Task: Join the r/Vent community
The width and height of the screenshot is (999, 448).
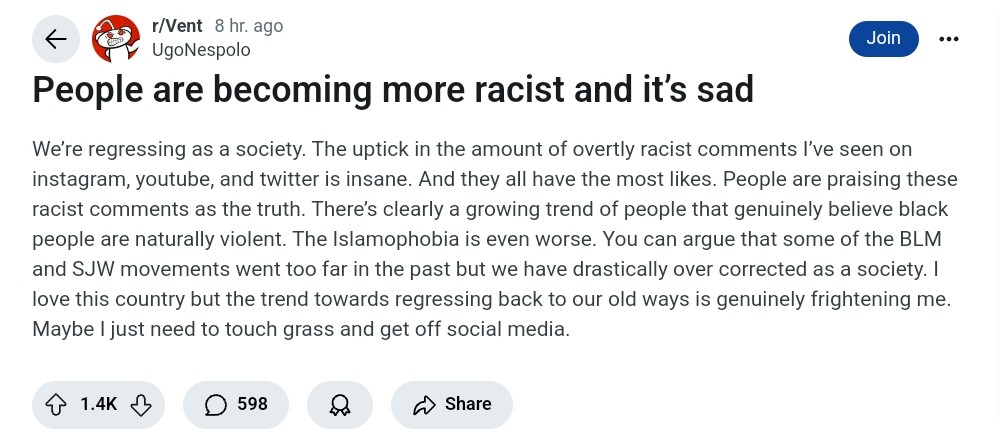Action: (x=883, y=38)
